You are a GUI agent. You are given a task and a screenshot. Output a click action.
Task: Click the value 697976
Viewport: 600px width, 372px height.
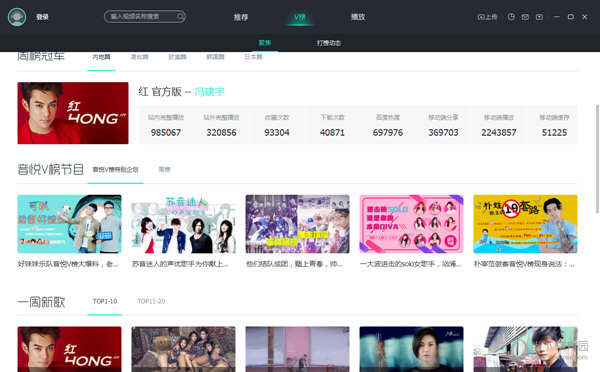coord(388,132)
